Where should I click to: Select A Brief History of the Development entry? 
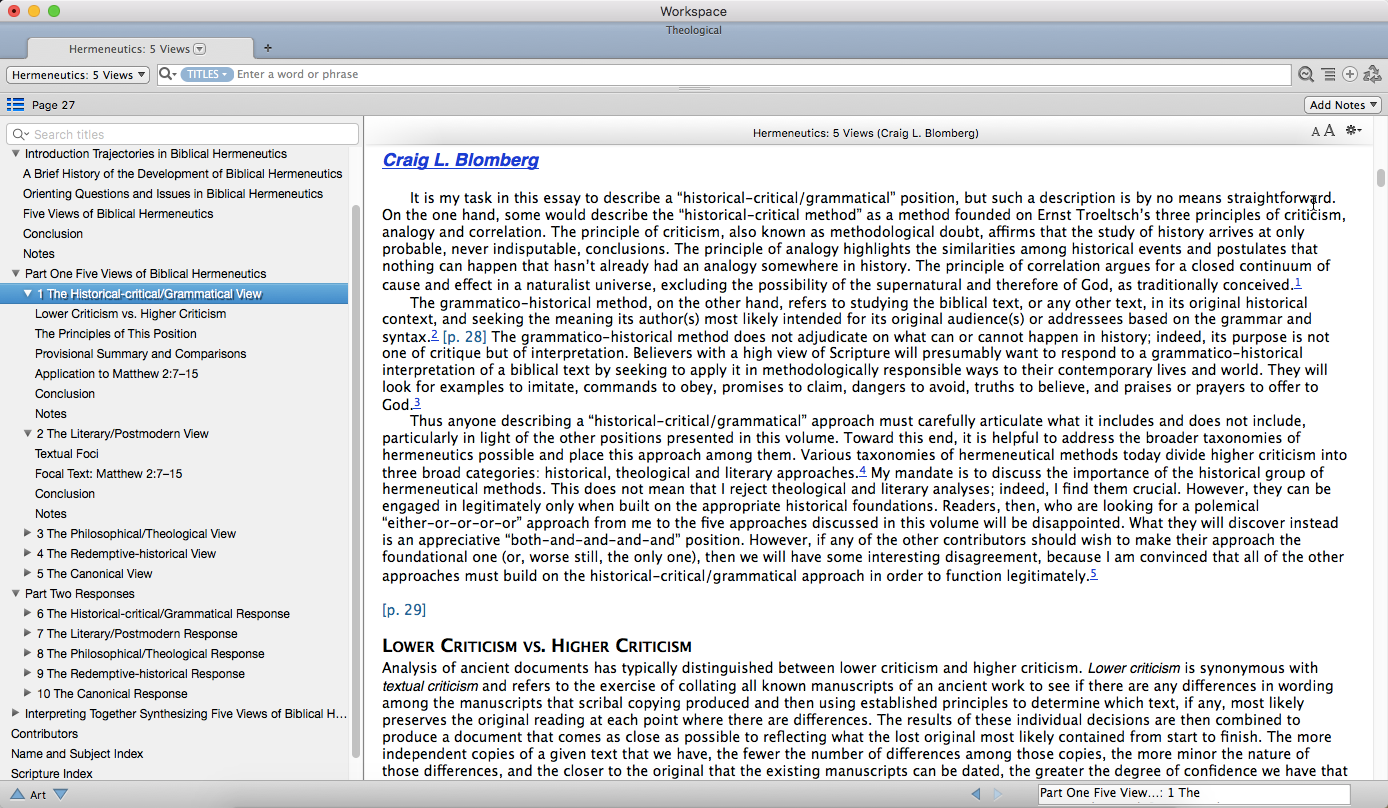tap(183, 174)
